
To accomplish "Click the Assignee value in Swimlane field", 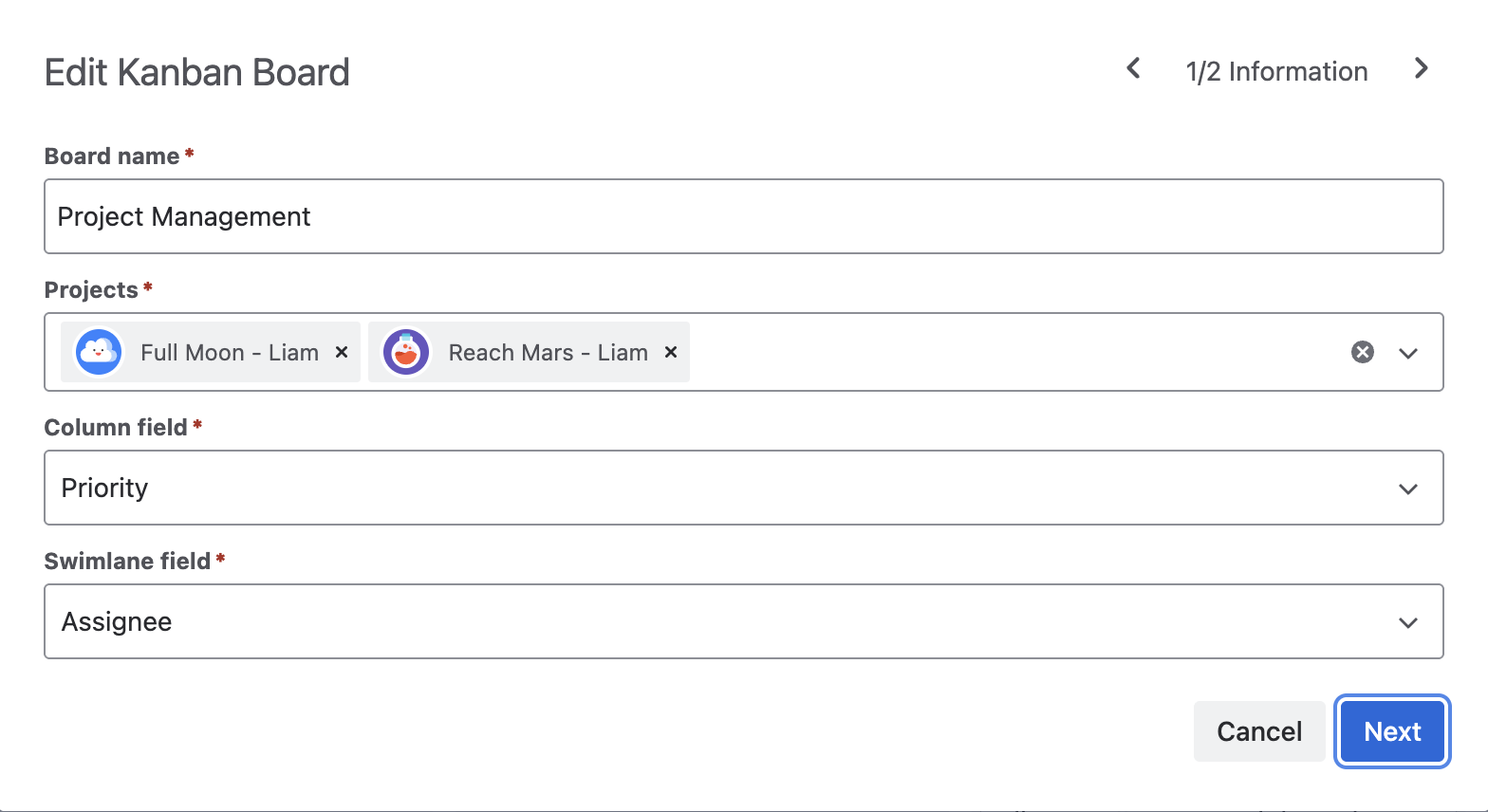I will click(117, 622).
